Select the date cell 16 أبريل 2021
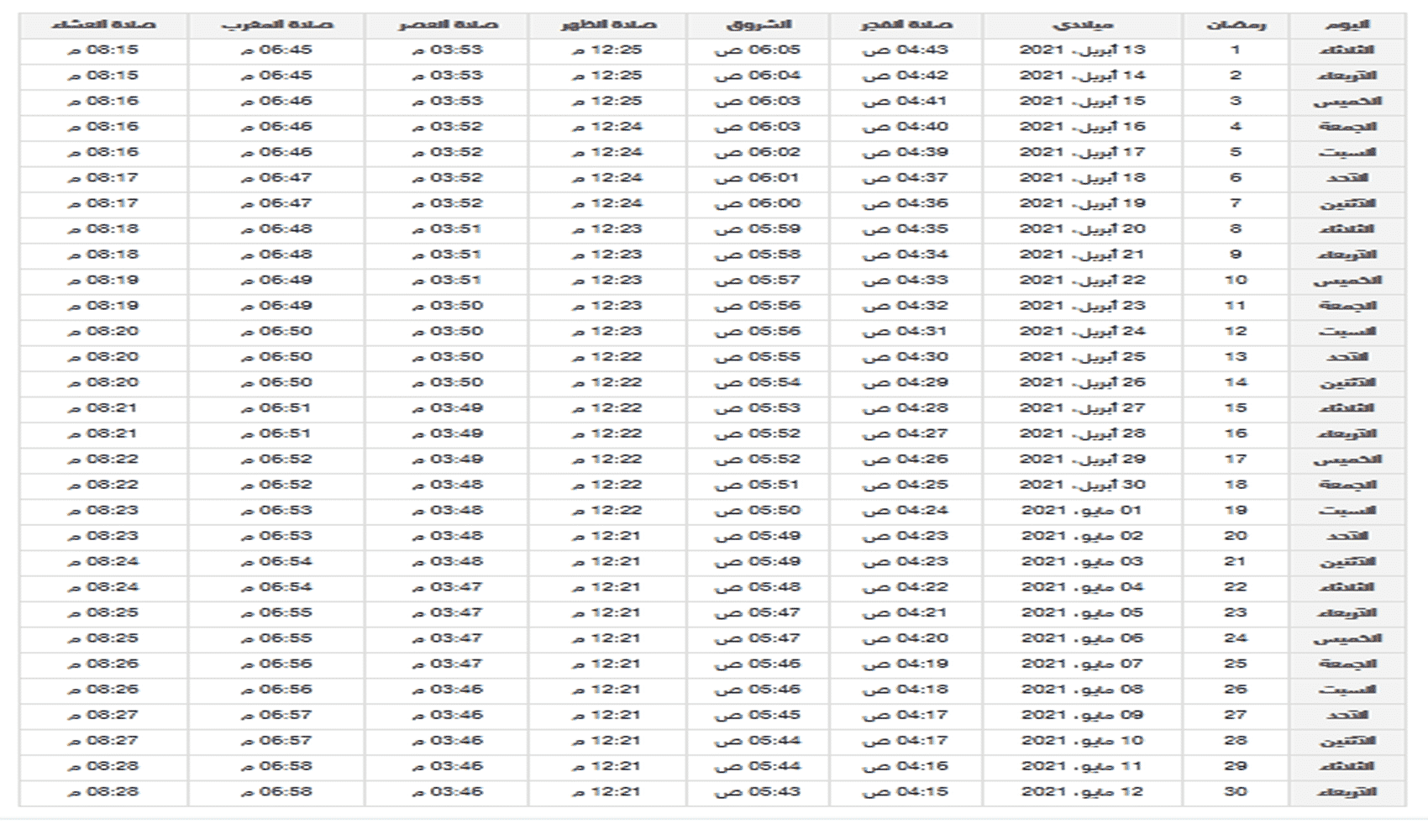Screen dimensions: 1428x840 (x=1082, y=127)
